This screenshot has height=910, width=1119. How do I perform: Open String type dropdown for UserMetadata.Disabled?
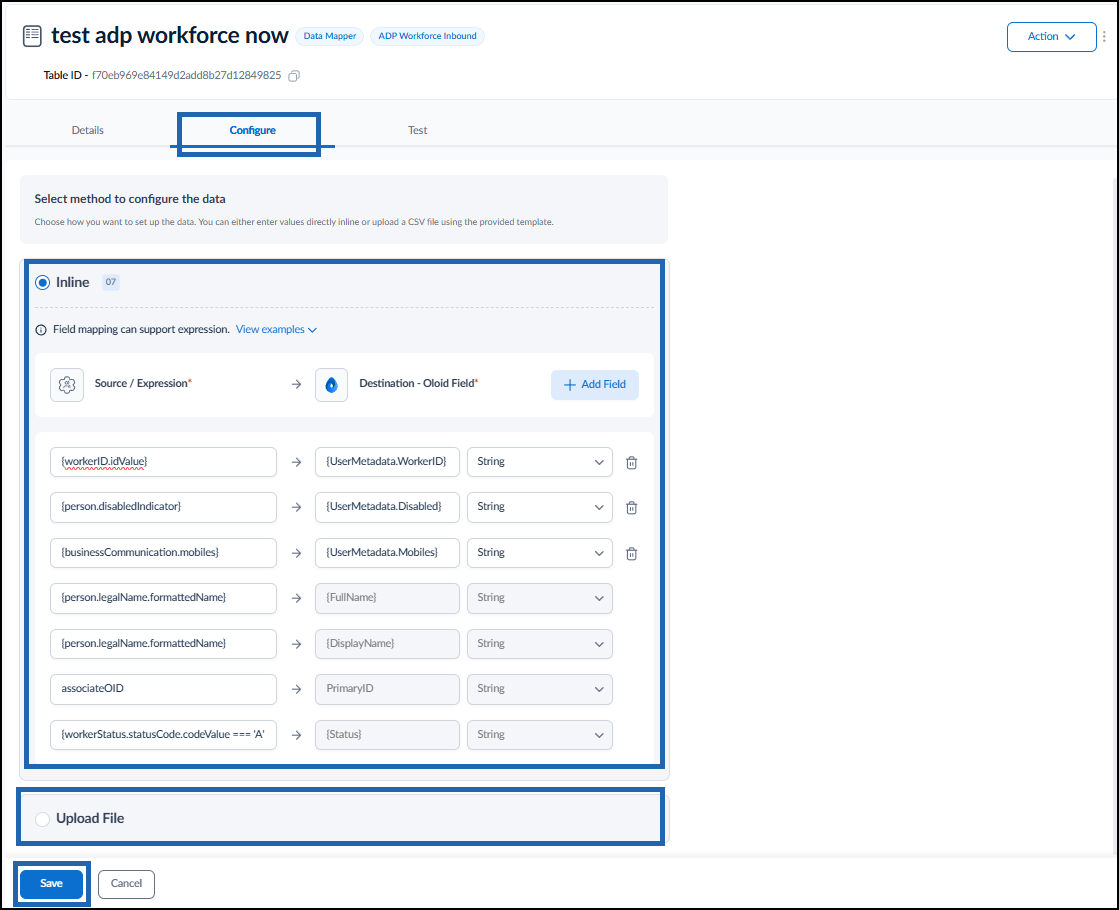pyautogui.click(x=540, y=507)
